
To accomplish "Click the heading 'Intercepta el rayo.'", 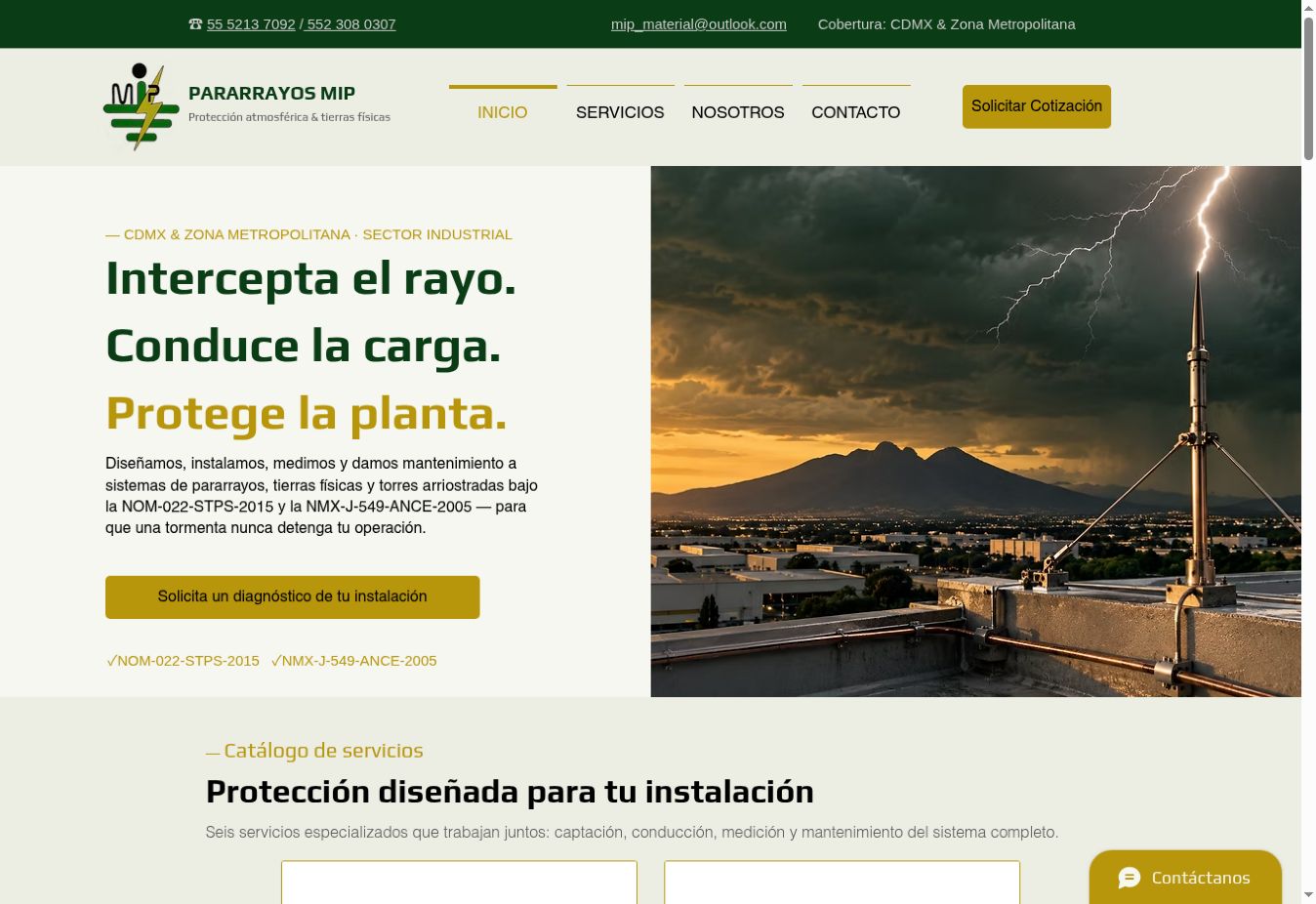I will coord(310,278).
